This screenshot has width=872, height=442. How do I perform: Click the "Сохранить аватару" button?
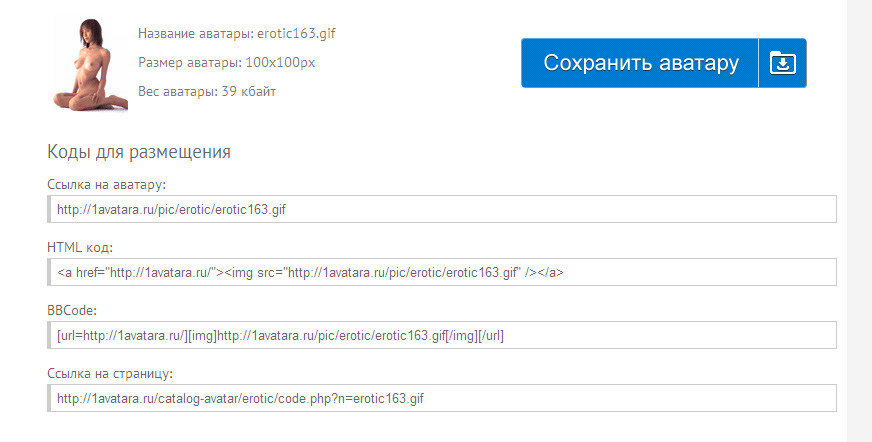point(641,64)
